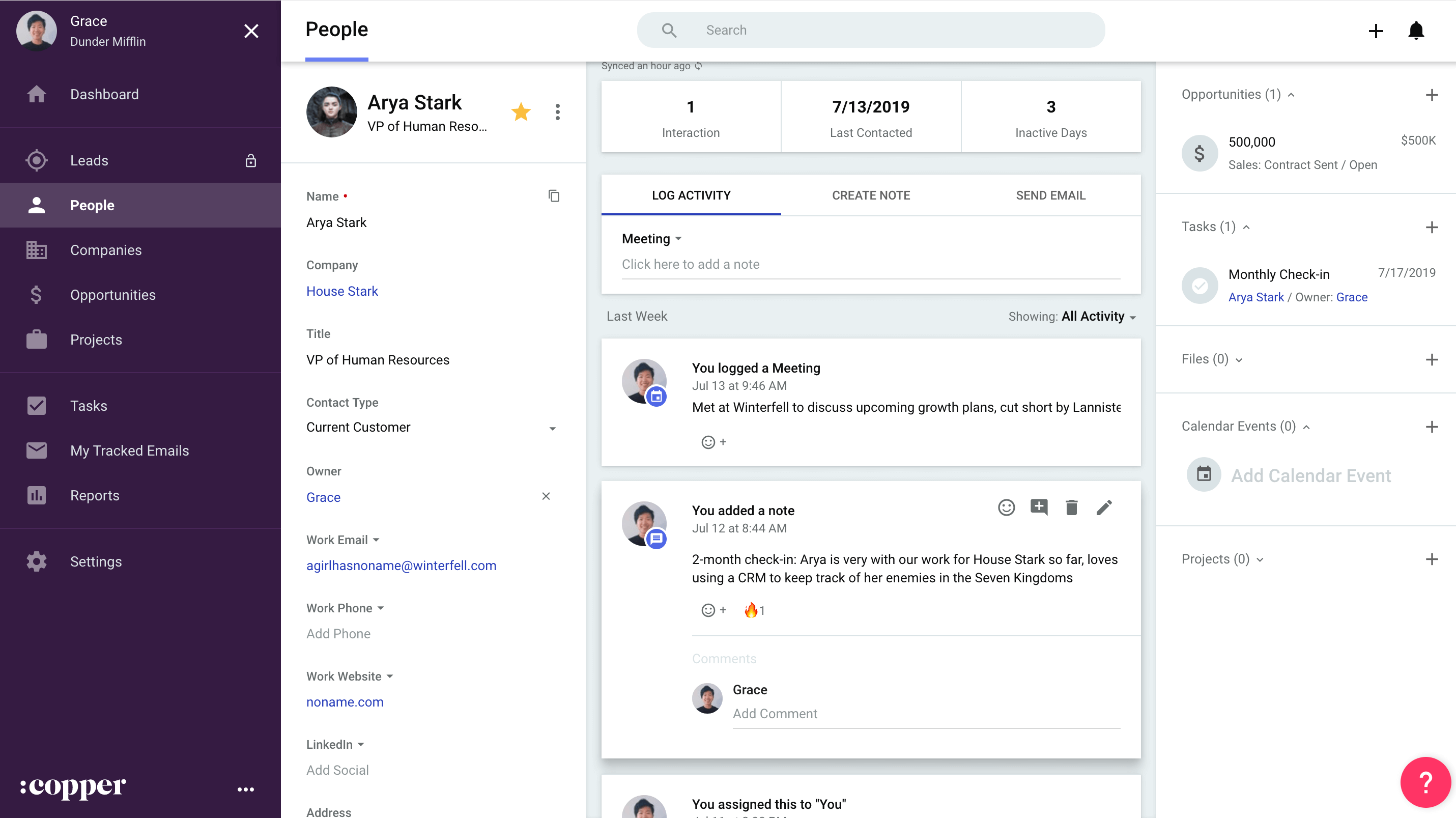Open the Meeting activity type dropdown
The width and height of the screenshot is (1456, 818).
[652, 239]
